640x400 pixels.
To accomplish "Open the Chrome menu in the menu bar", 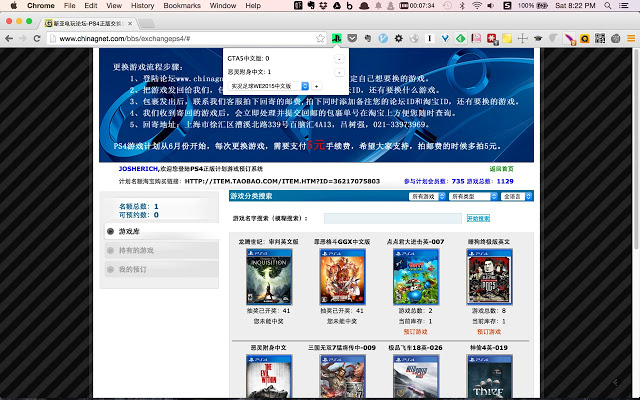I will pyautogui.click(x=41, y=6).
